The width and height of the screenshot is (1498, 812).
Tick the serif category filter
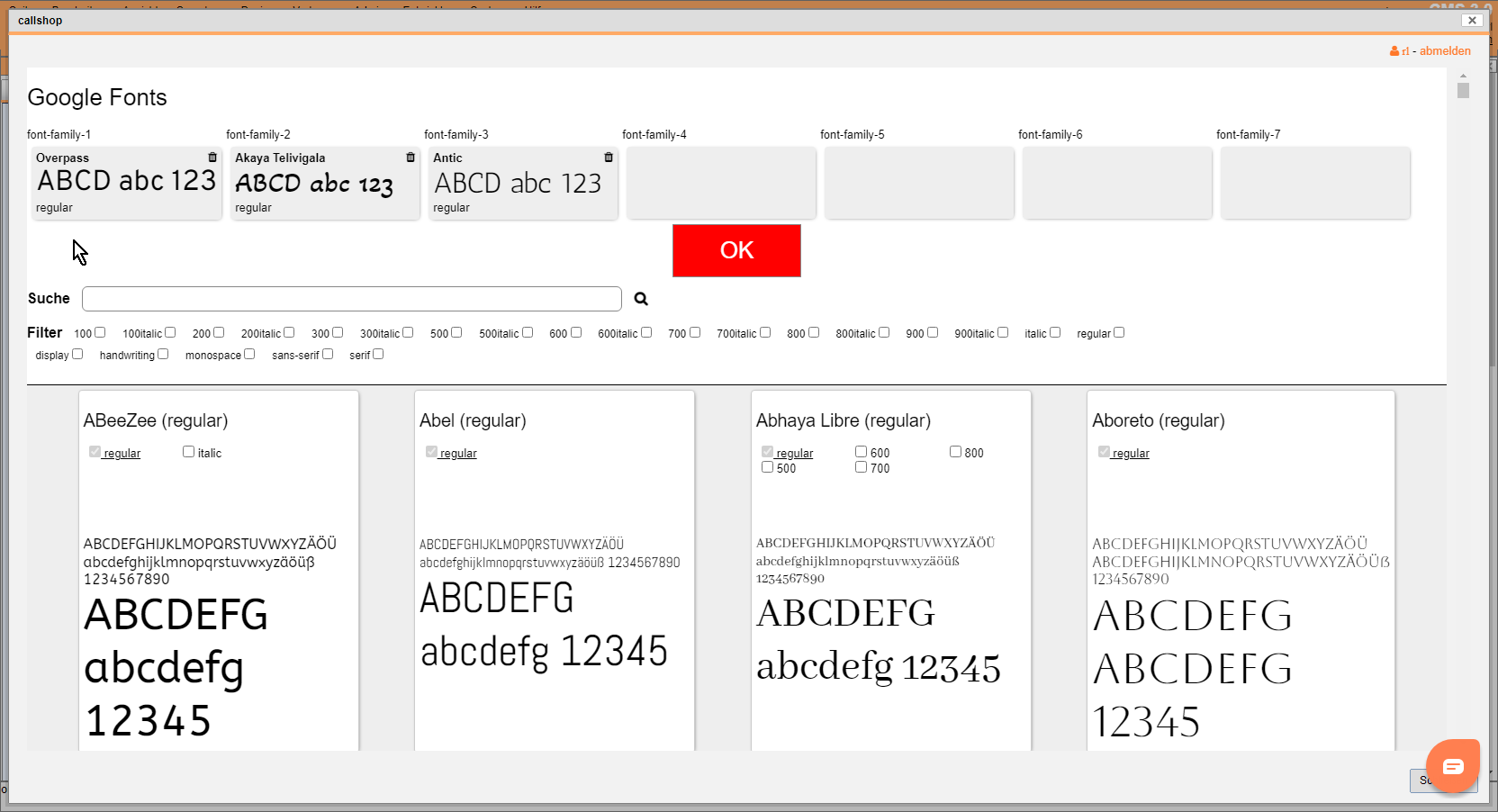[x=378, y=354]
